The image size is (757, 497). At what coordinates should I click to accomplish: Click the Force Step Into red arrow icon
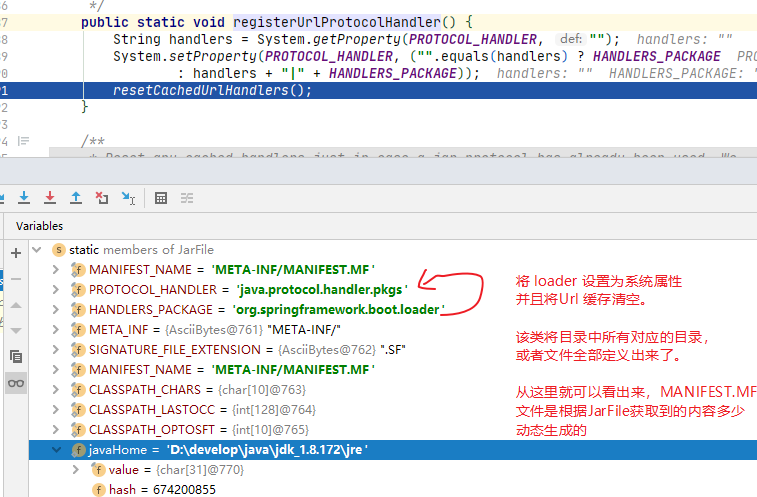coord(50,198)
